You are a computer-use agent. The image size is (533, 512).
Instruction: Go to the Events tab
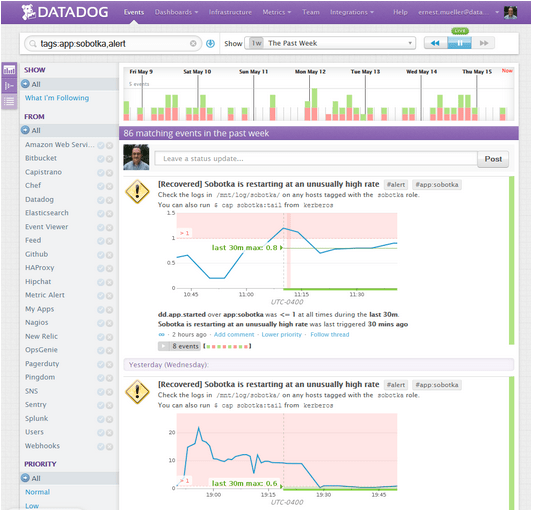[x=134, y=12]
